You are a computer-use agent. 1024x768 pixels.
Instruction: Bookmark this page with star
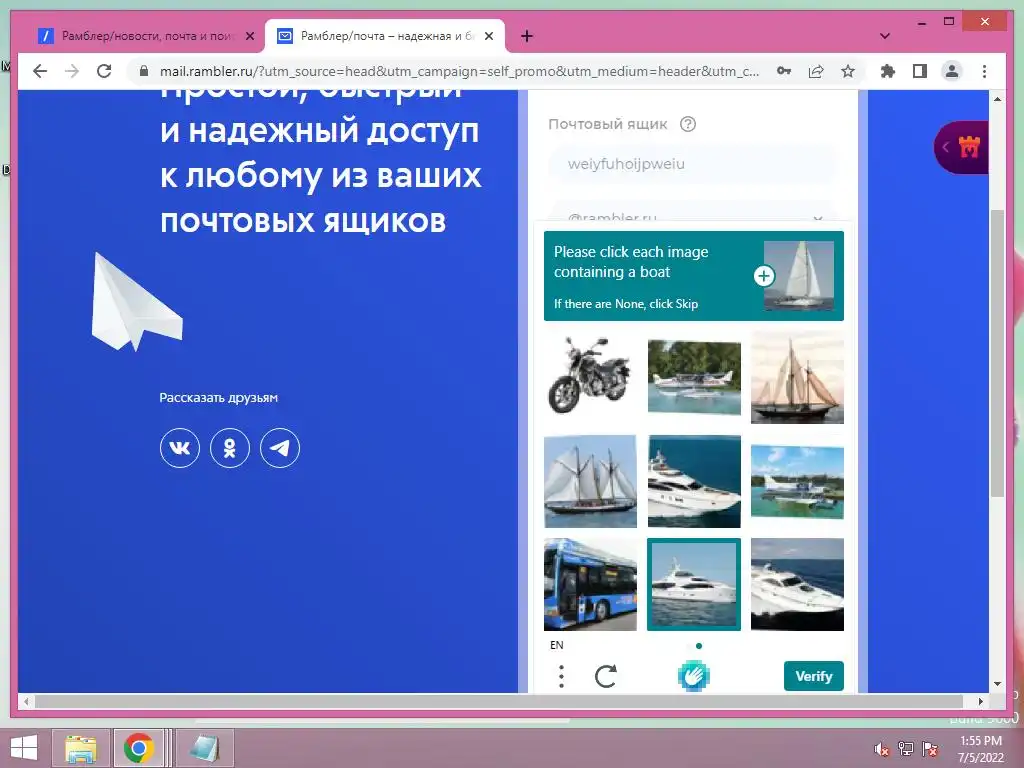coord(848,71)
